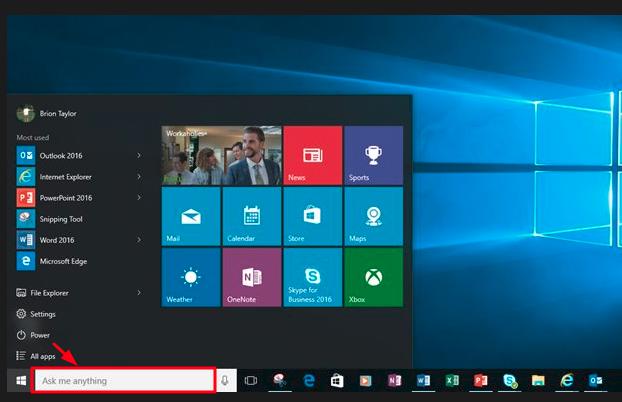Open the Weather tile
The height and width of the screenshot is (402, 622).
(191, 277)
